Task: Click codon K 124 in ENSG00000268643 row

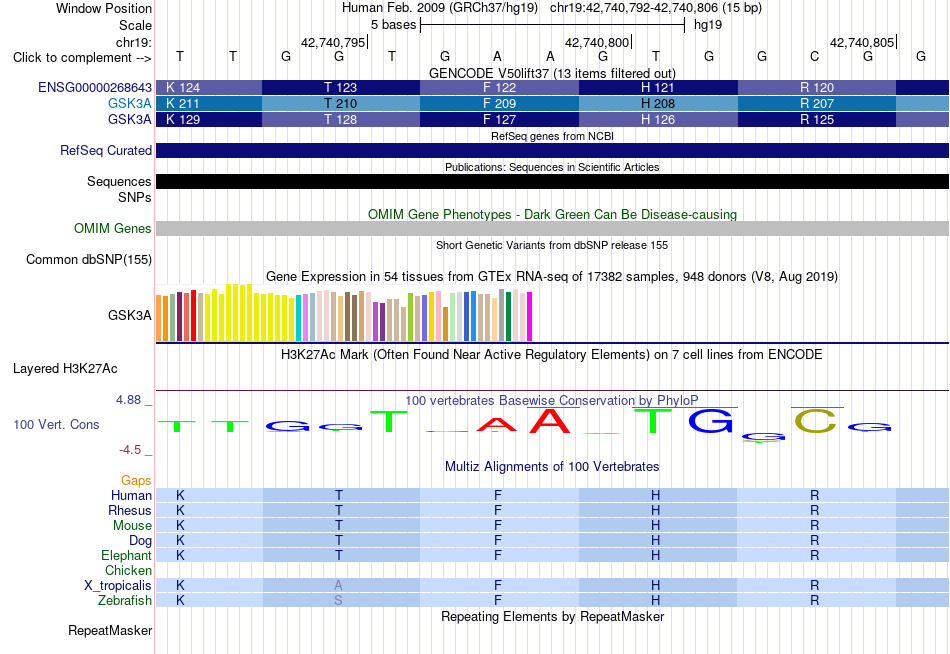Action: pos(209,87)
